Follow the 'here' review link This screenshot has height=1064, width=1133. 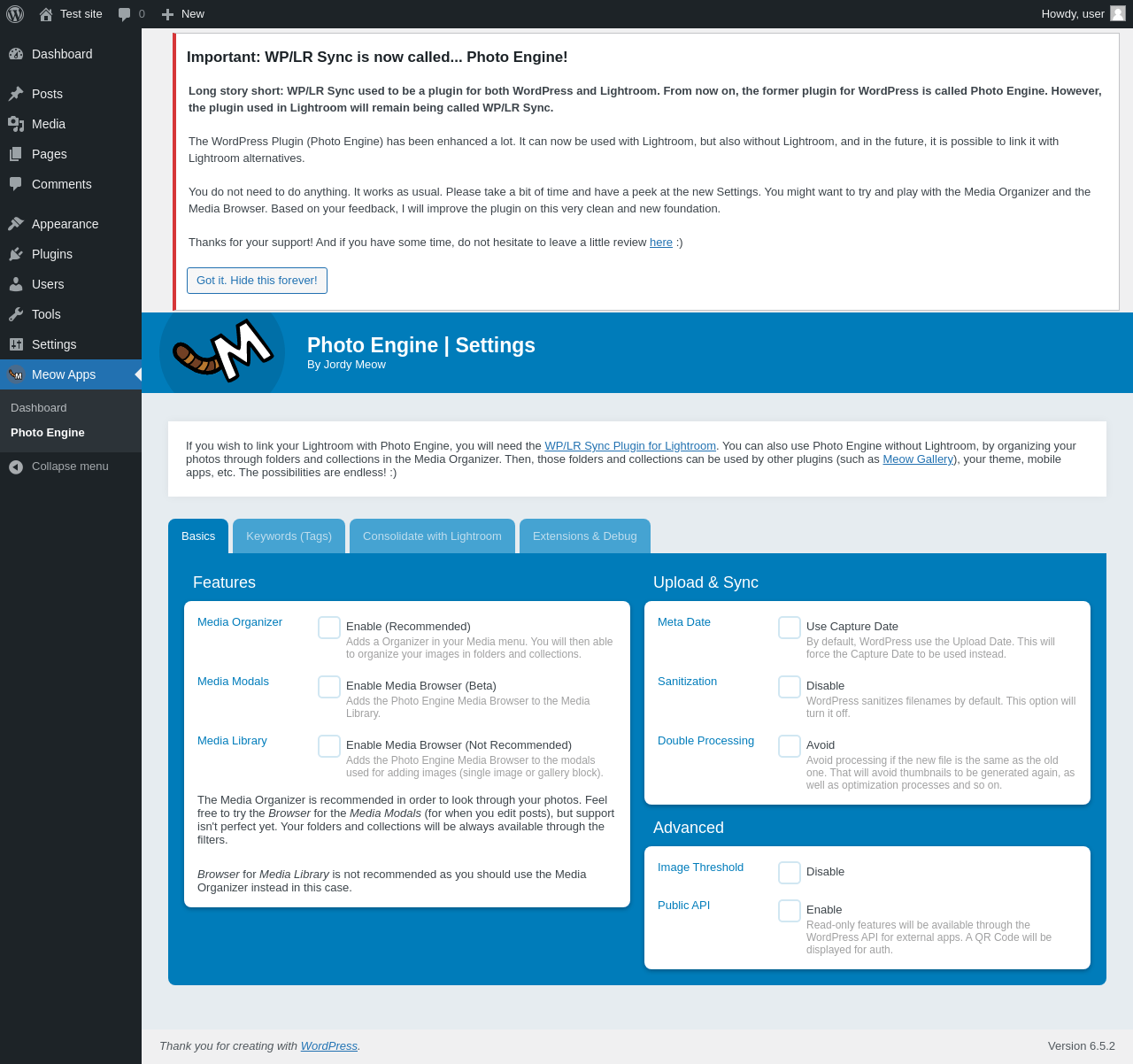point(661,243)
